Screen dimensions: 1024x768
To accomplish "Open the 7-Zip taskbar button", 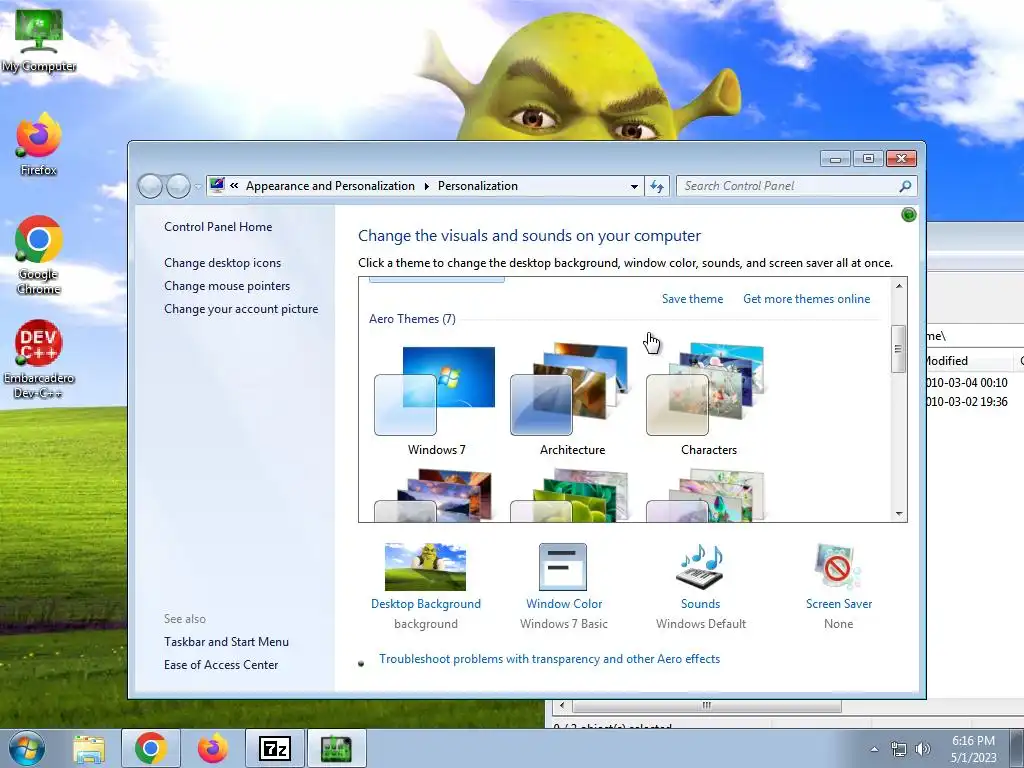I will tap(274, 748).
